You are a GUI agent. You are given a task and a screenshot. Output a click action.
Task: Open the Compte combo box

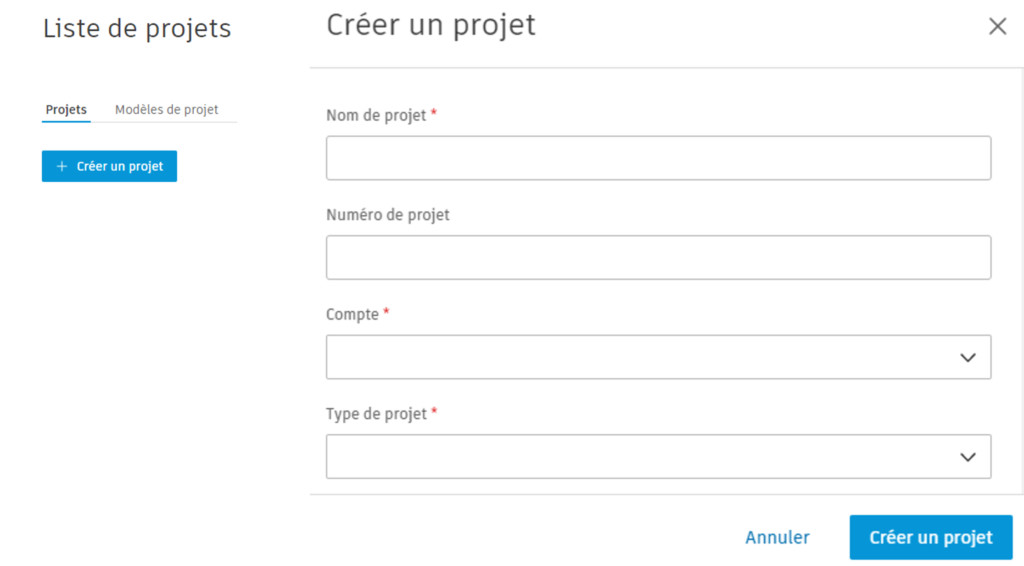640,358
